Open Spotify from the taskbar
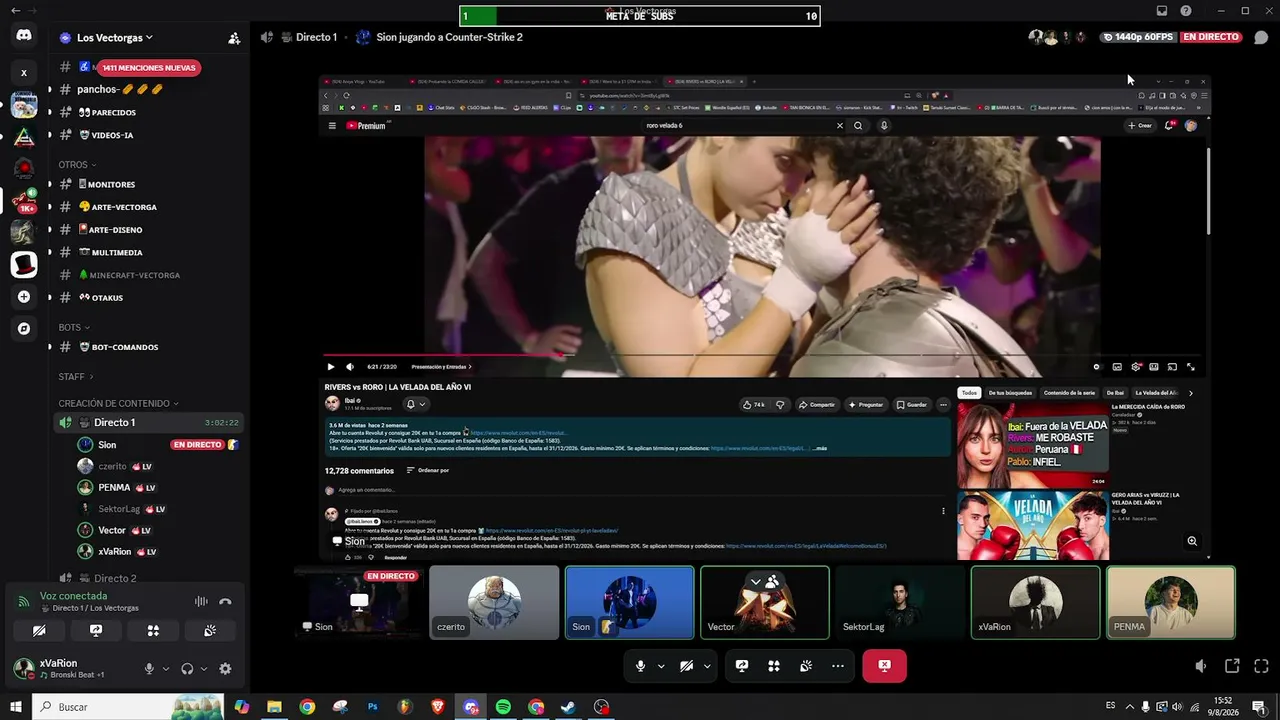This screenshot has height=720, width=1280. [503, 707]
